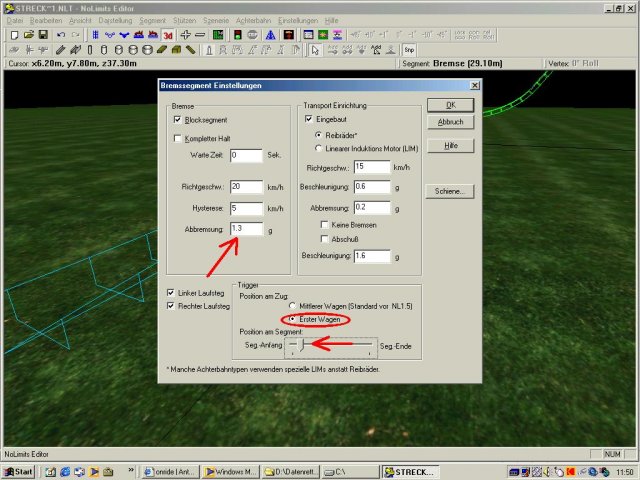Click the Beschleunigung field showing 0.6

point(372,187)
